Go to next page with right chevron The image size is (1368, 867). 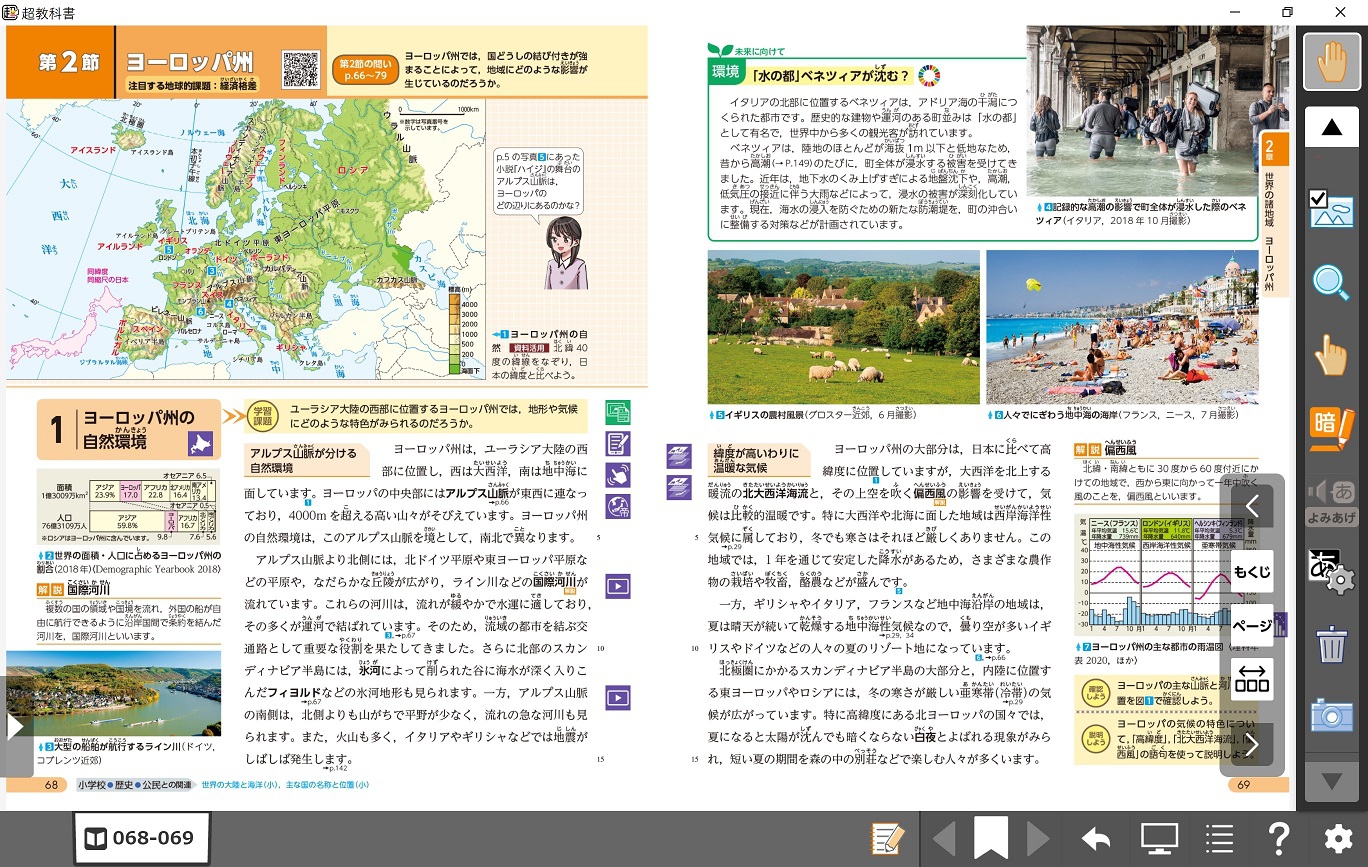[1252, 744]
